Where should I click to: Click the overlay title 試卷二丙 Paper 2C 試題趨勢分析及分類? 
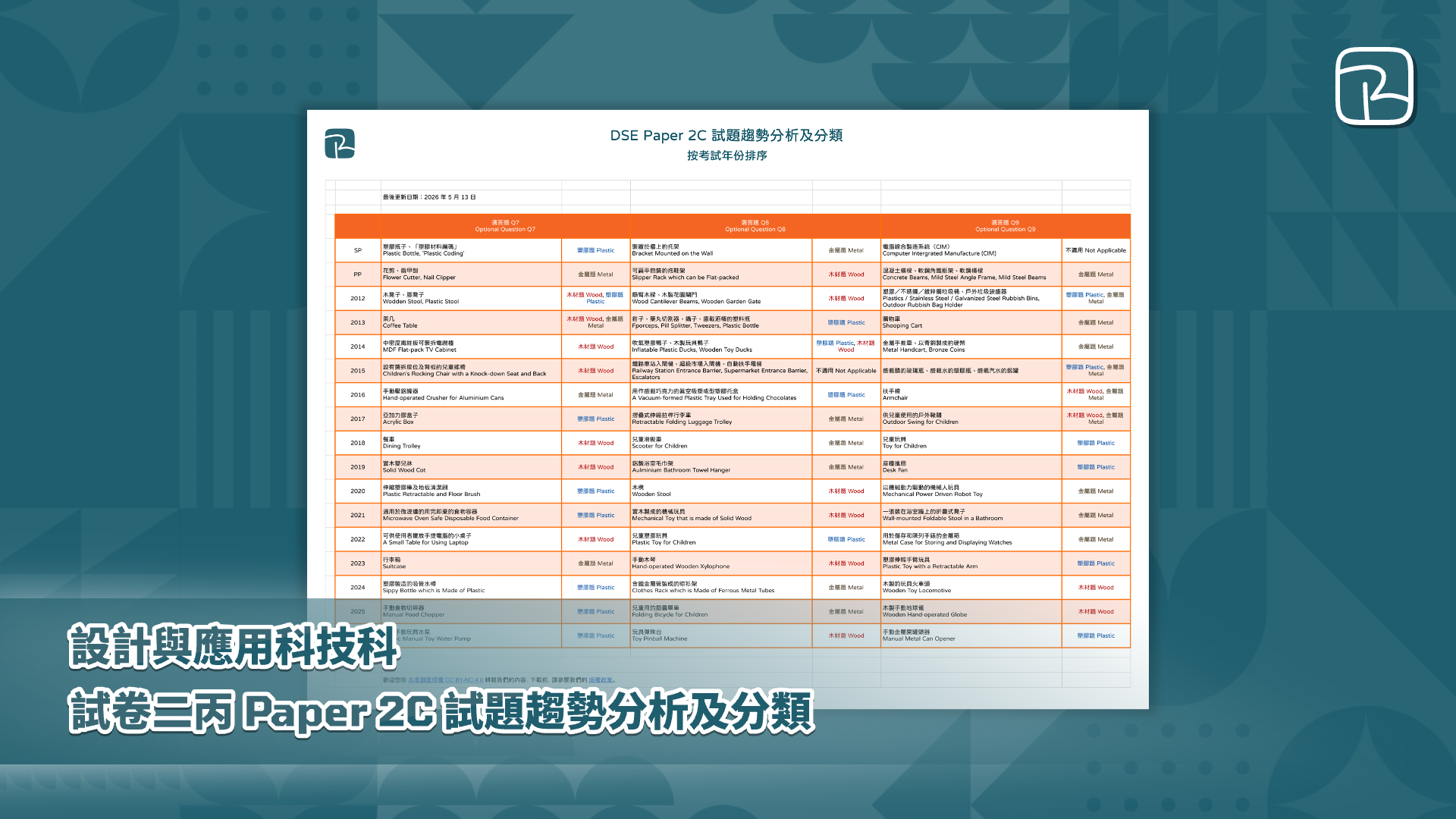click(x=441, y=712)
